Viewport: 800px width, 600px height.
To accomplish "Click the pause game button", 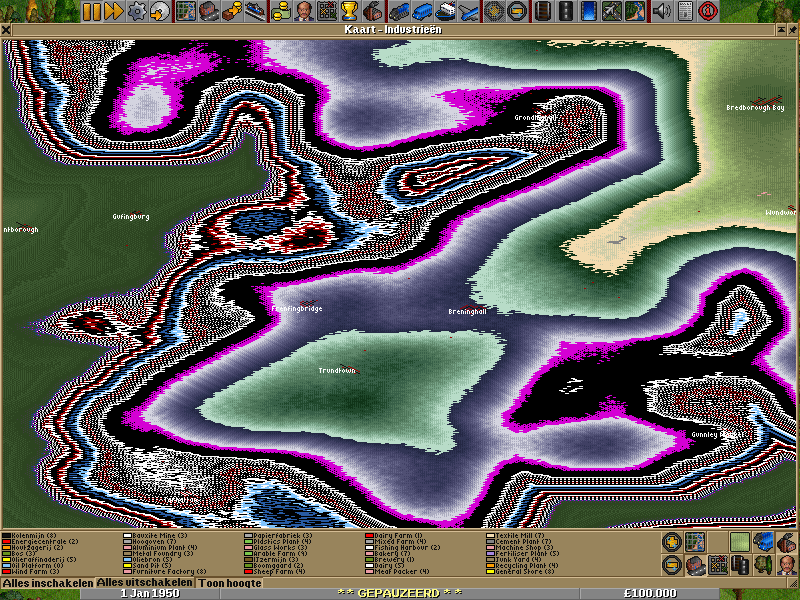I will (92, 11).
